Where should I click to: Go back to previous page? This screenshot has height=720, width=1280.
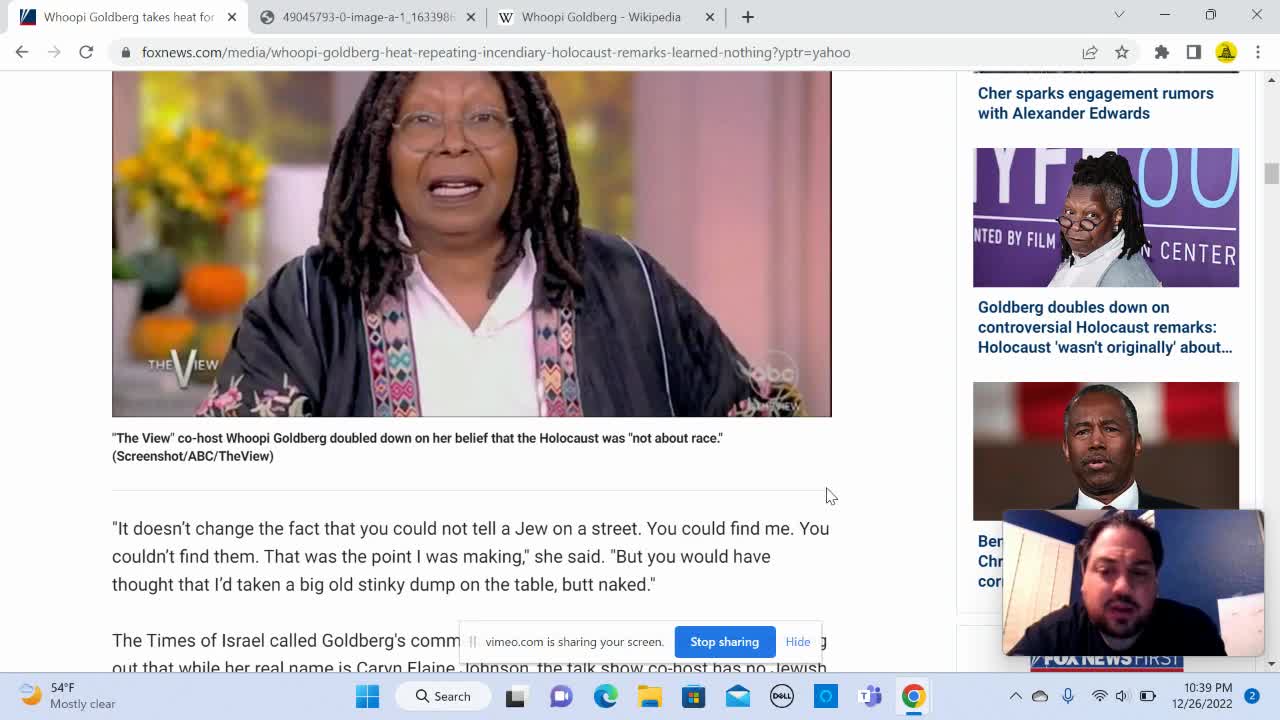[22, 52]
